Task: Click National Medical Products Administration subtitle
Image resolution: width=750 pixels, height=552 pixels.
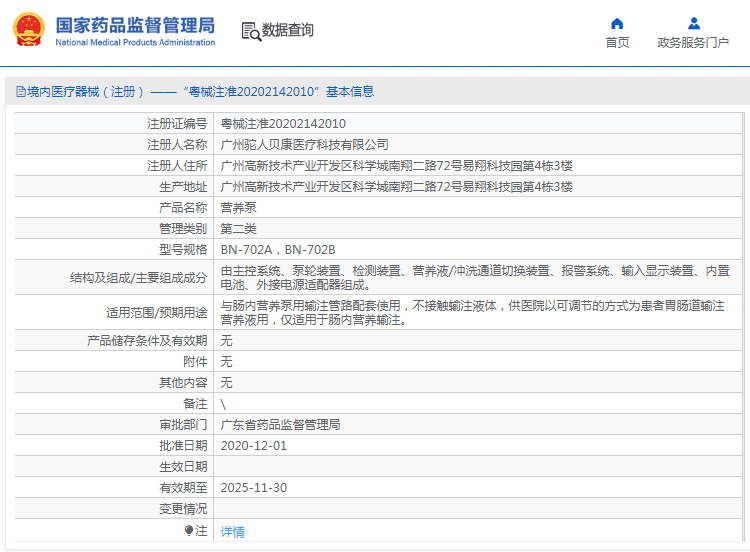Action: coord(135,43)
